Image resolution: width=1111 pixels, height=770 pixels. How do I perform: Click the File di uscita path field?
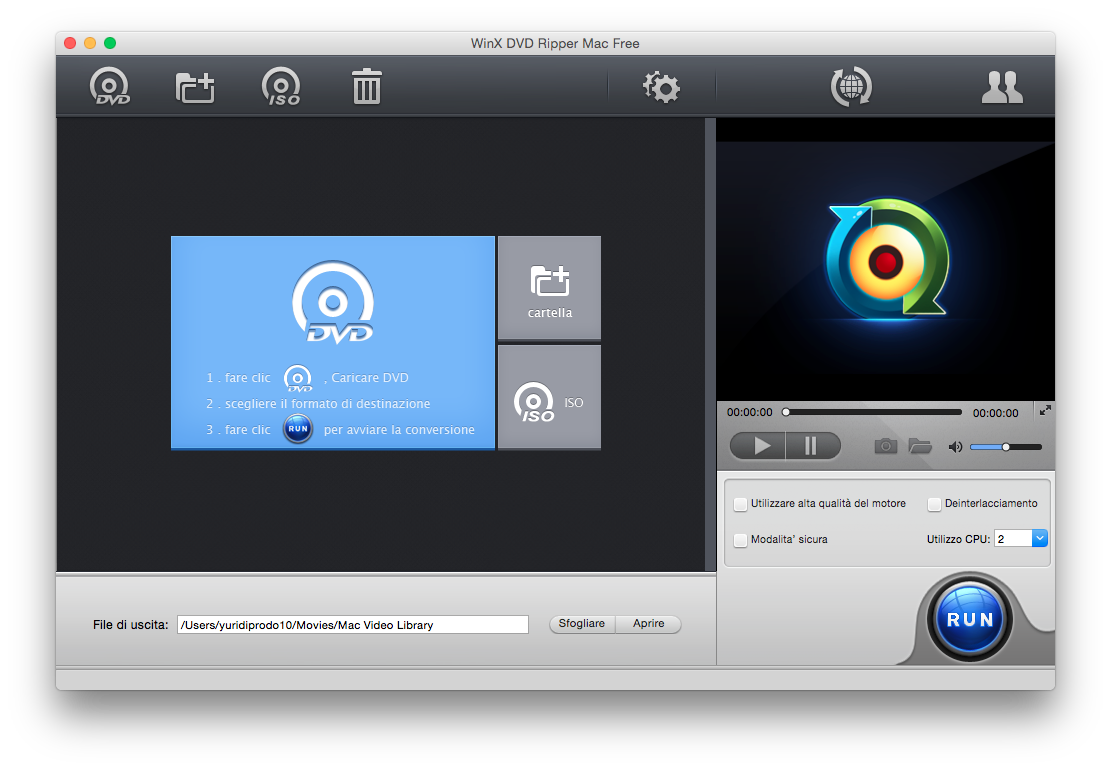tap(352, 625)
